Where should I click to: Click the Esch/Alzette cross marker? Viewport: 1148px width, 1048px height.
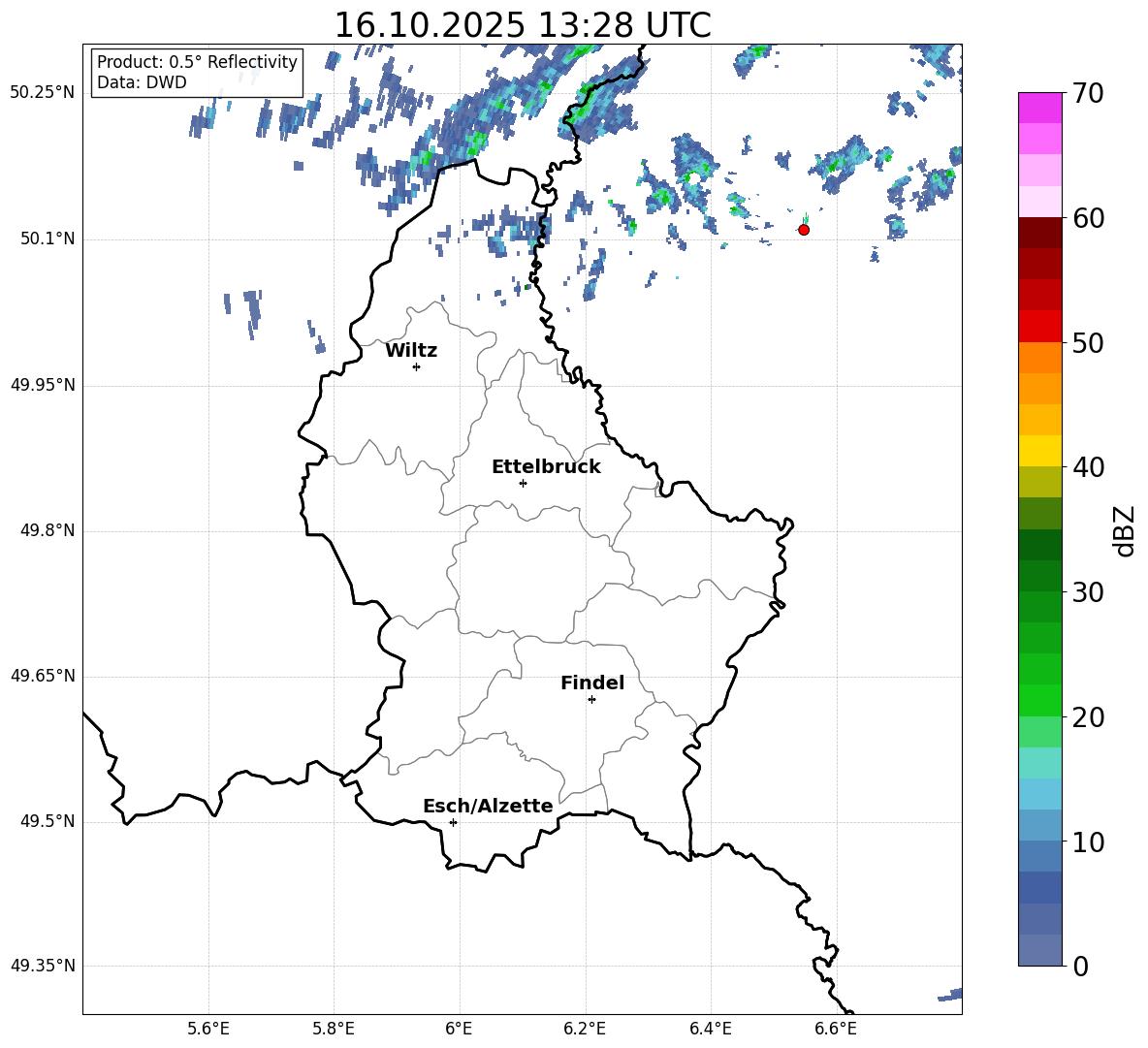point(453,822)
